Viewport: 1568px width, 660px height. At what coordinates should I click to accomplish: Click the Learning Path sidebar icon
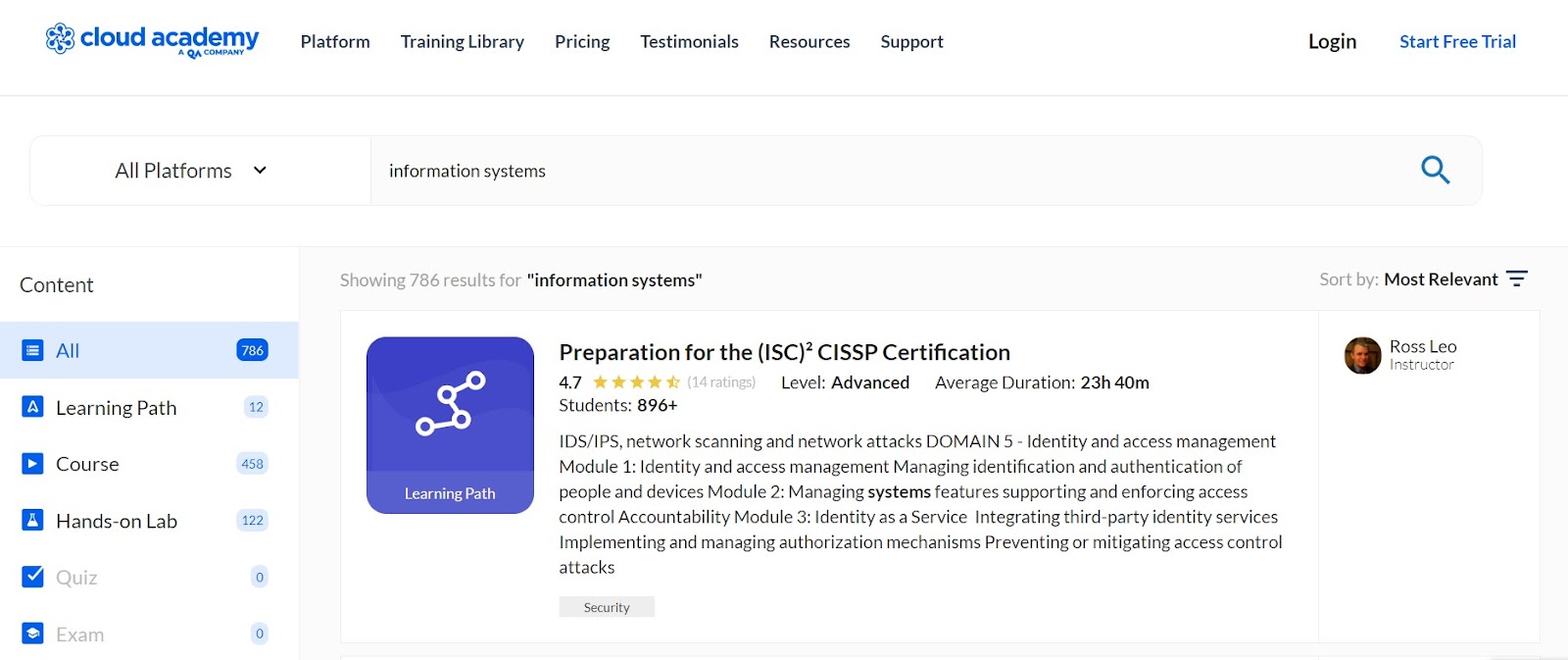pyautogui.click(x=32, y=407)
